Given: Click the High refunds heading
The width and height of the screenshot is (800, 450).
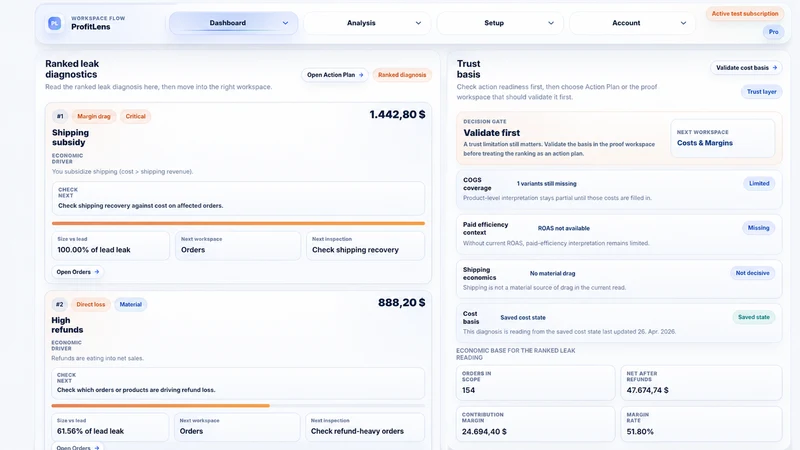Looking at the screenshot, I should point(67,325).
